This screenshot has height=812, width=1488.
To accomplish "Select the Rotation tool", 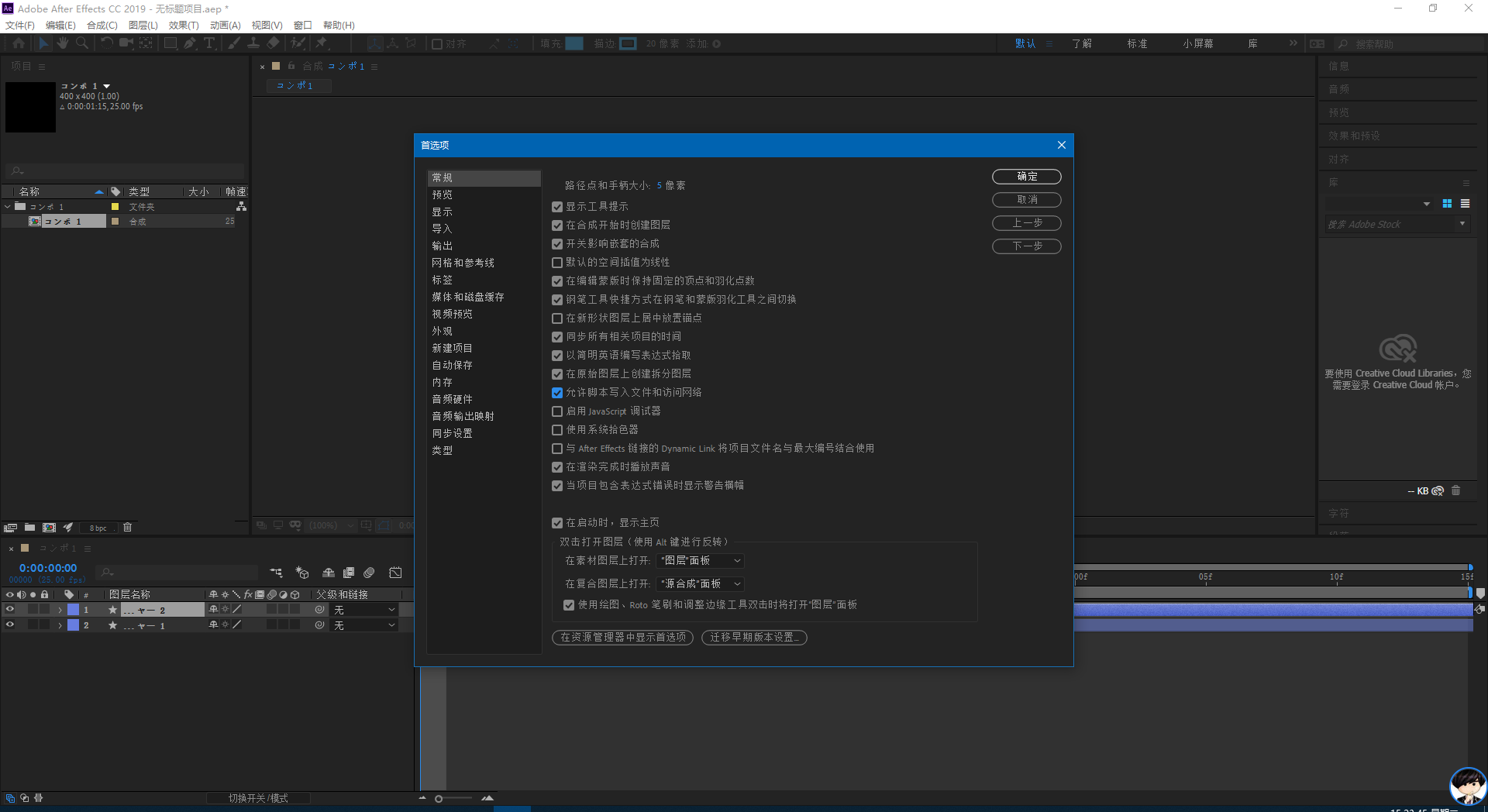I will (107, 43).
